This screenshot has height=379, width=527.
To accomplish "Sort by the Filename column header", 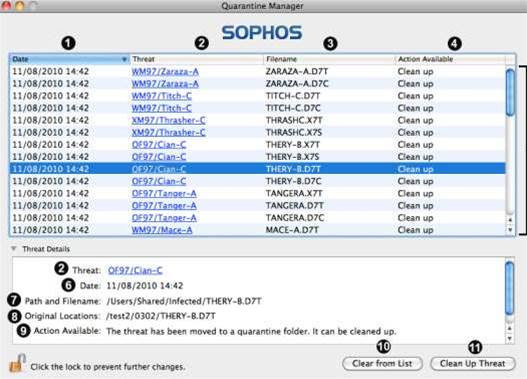I will point(329,59).
